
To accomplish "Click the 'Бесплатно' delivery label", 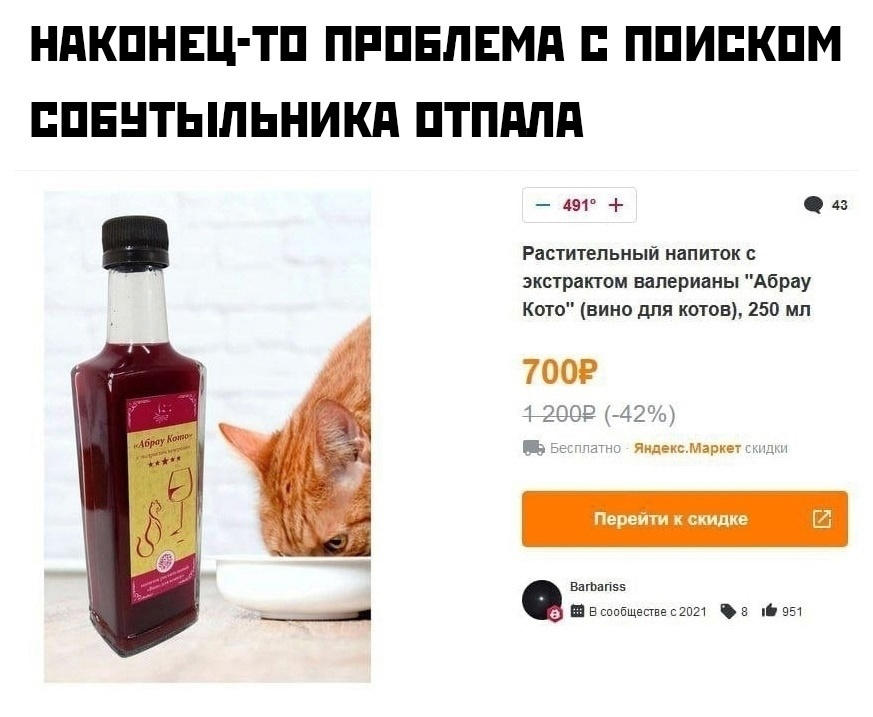I will [x=585, y=448].
